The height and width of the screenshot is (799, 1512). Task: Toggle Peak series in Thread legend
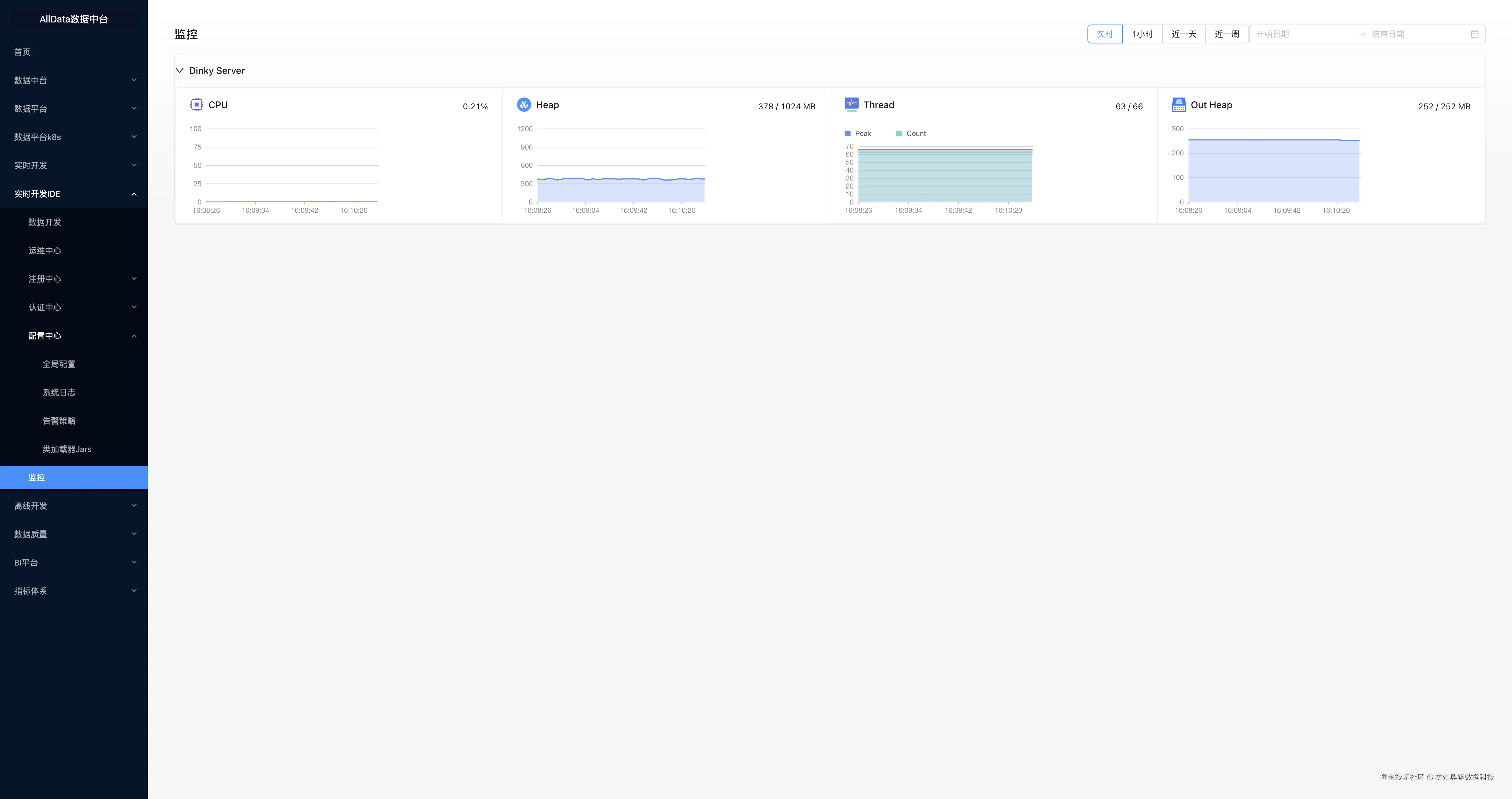tap(858, 134)
